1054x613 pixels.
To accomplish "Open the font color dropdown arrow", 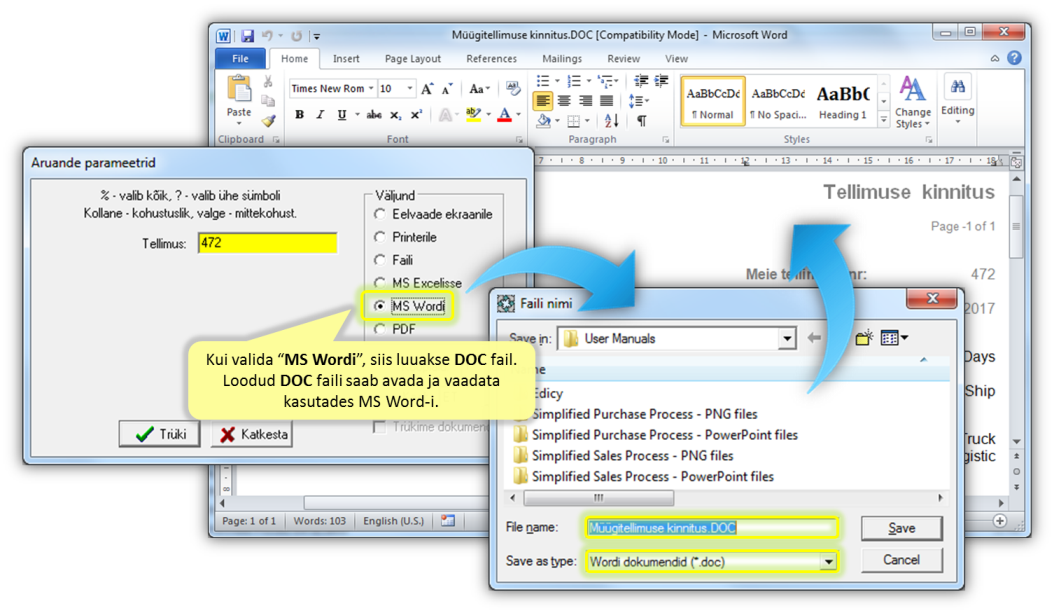I will (519, 115).
